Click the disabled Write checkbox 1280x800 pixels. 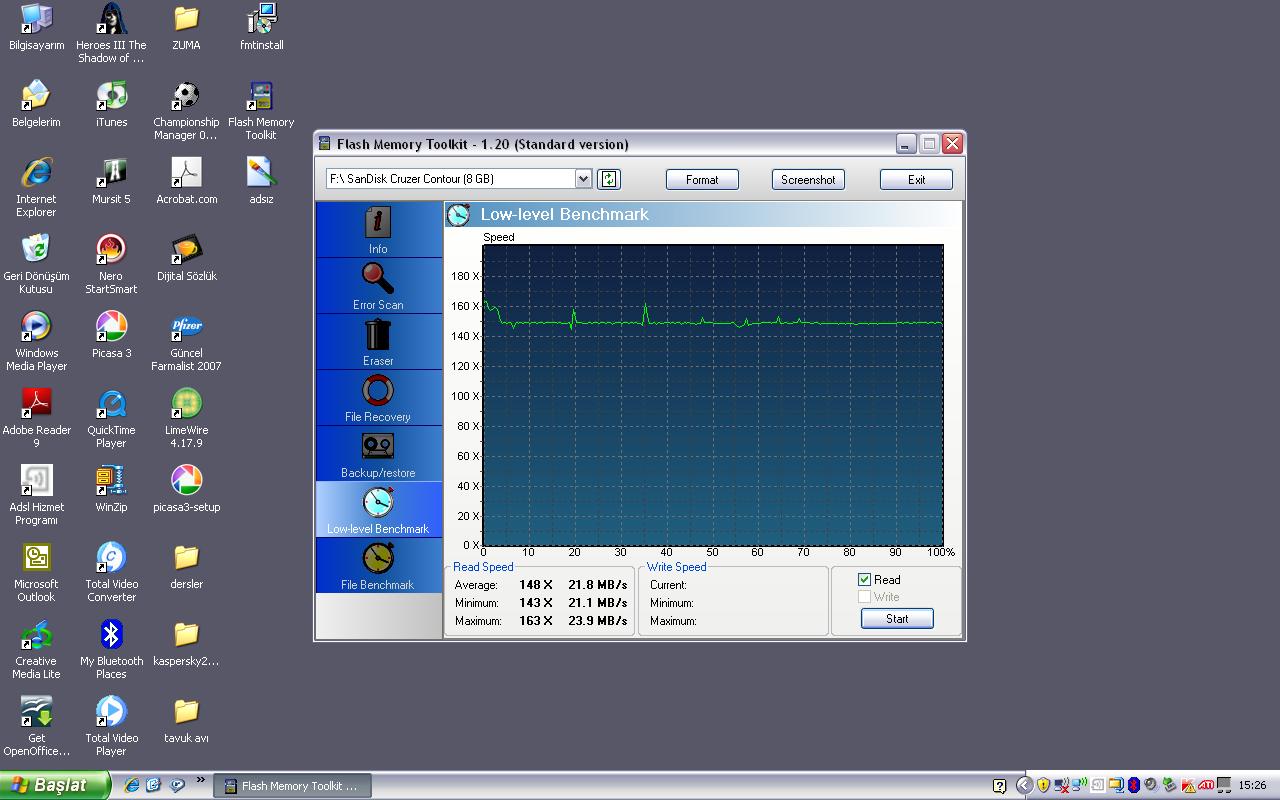(865, 597)
